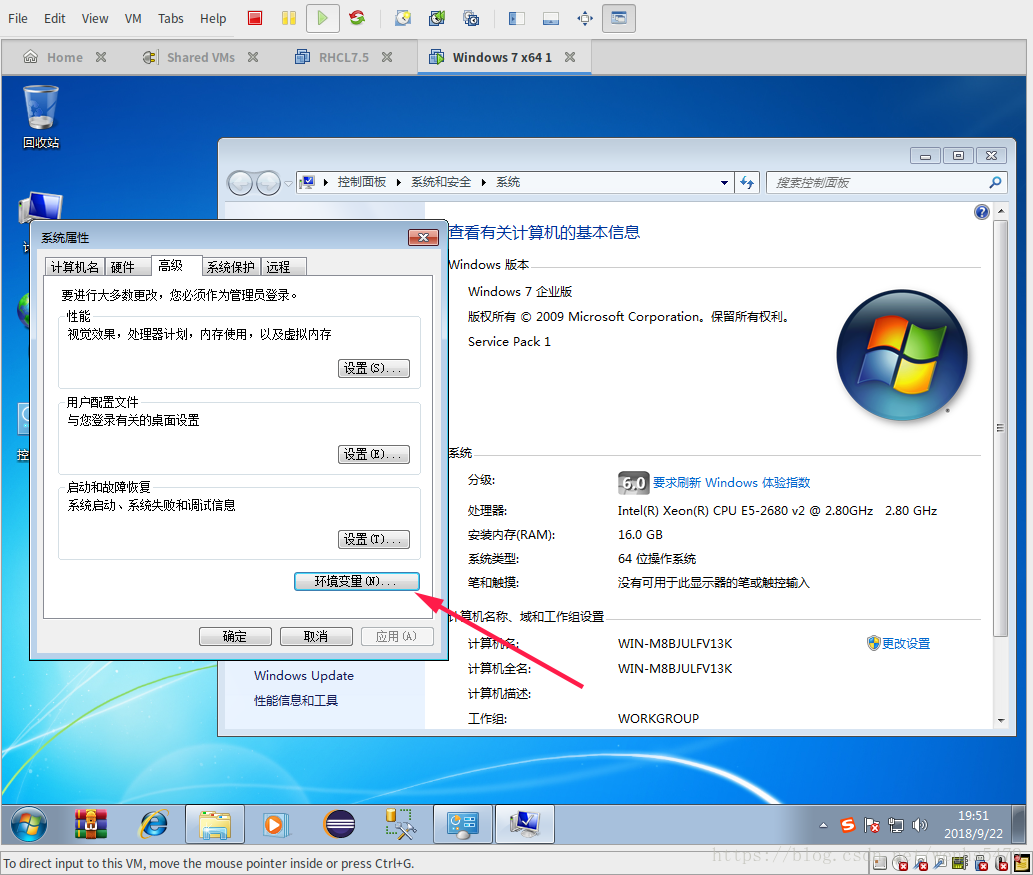Click the 取消 button
1033x875 pixels.
(316, 636)
